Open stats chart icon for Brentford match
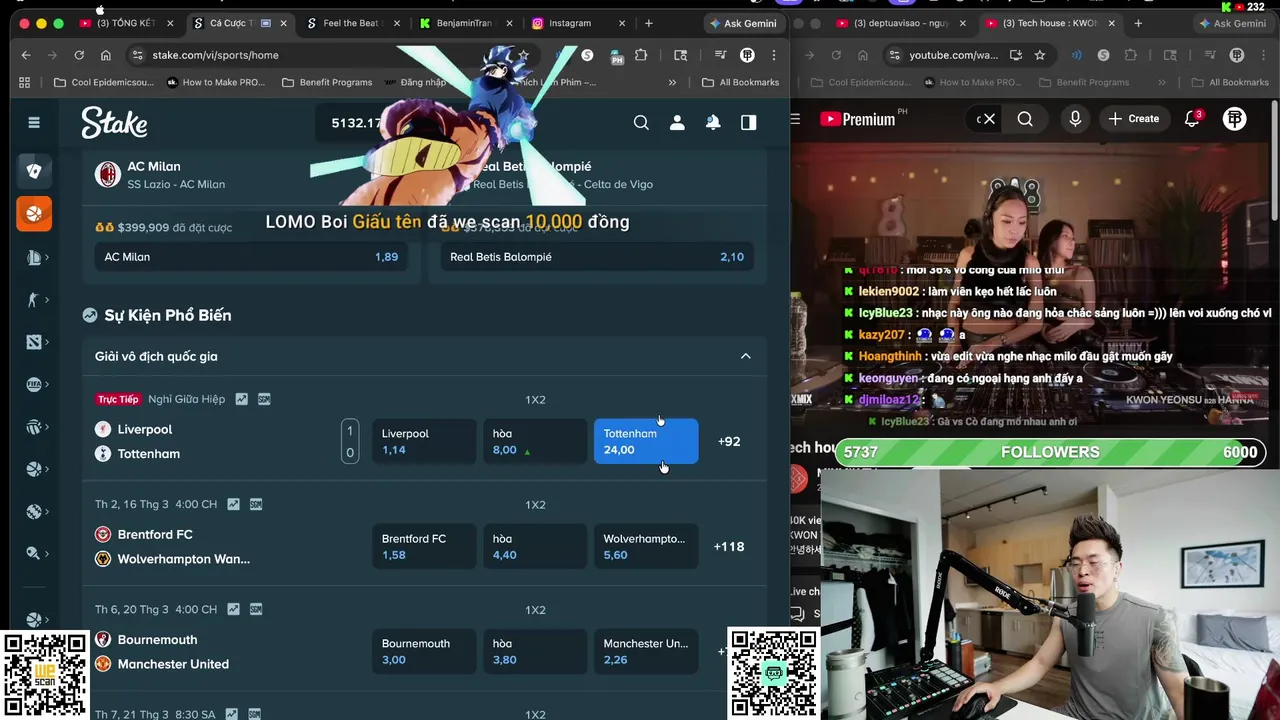Screen dimensions: 1280x720 (x=233, y=504)
